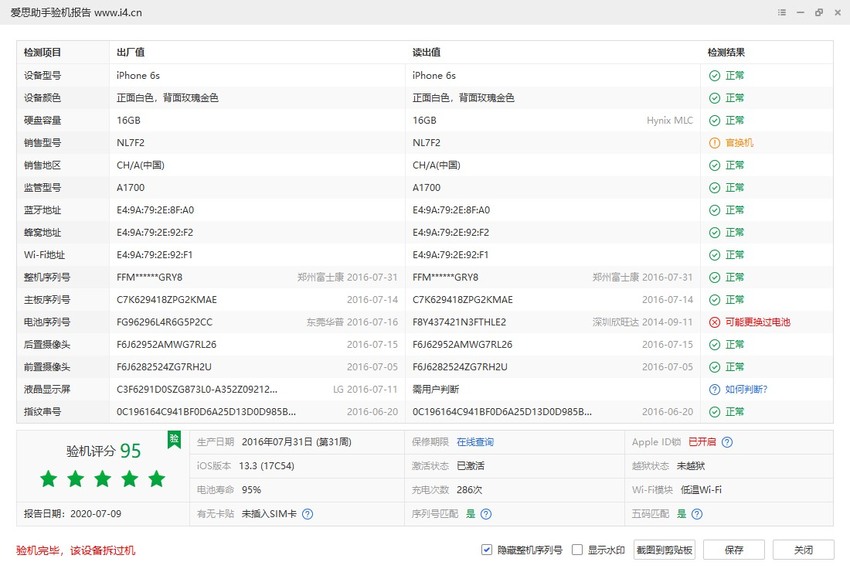Click the red X icon beside 可能更换过电池
The height and width of the screenshot is (579, 850).
(x=714, y=323)
